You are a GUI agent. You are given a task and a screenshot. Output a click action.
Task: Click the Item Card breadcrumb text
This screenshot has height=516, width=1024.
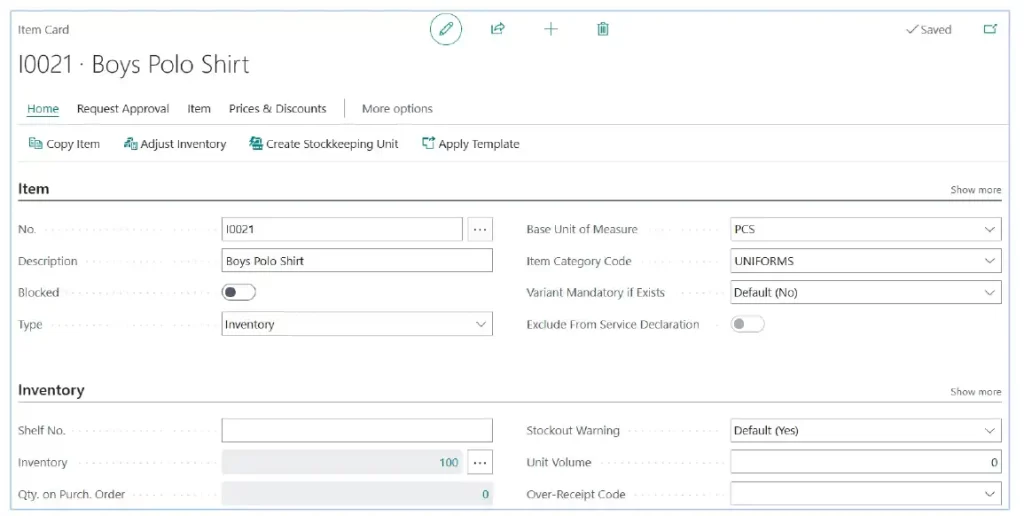43,29
